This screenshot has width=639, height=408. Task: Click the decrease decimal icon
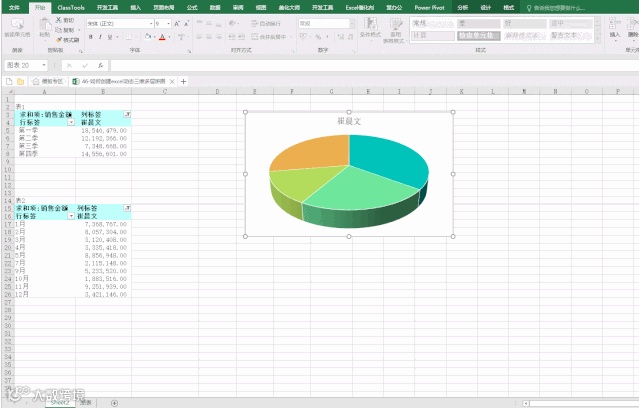coord(350,37)
